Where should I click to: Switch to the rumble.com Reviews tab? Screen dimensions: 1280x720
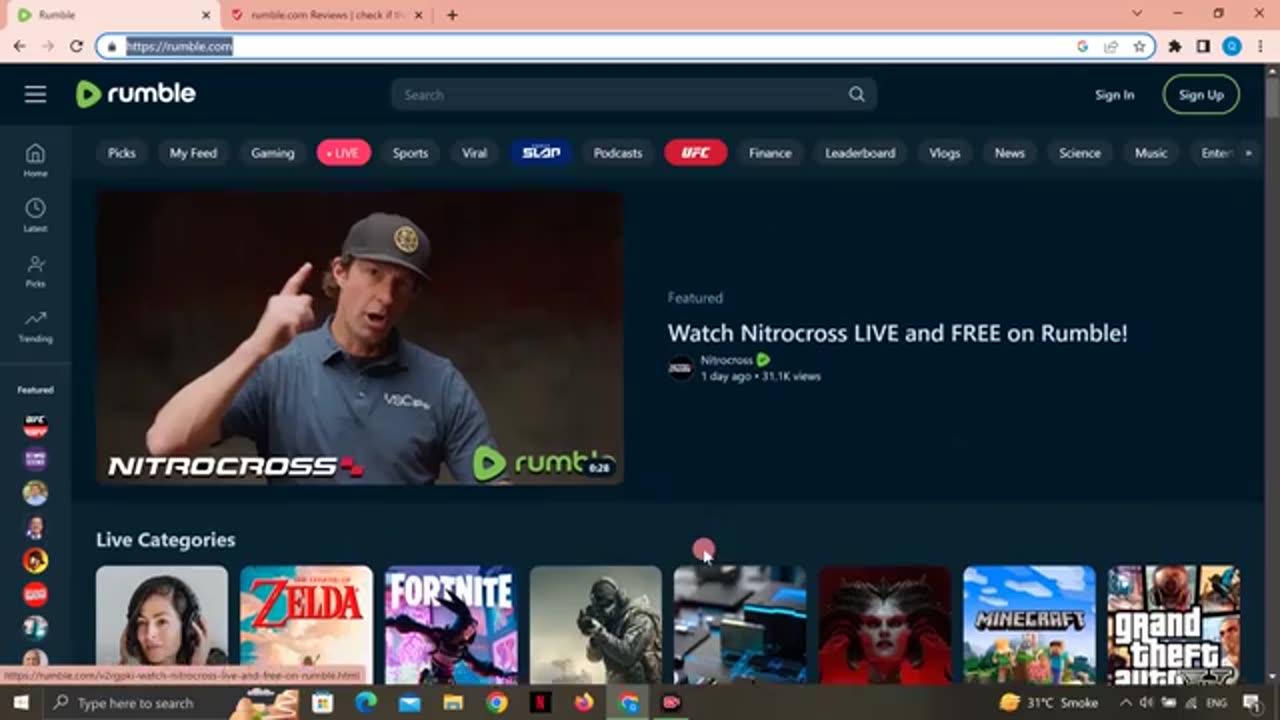click(327, 15)
